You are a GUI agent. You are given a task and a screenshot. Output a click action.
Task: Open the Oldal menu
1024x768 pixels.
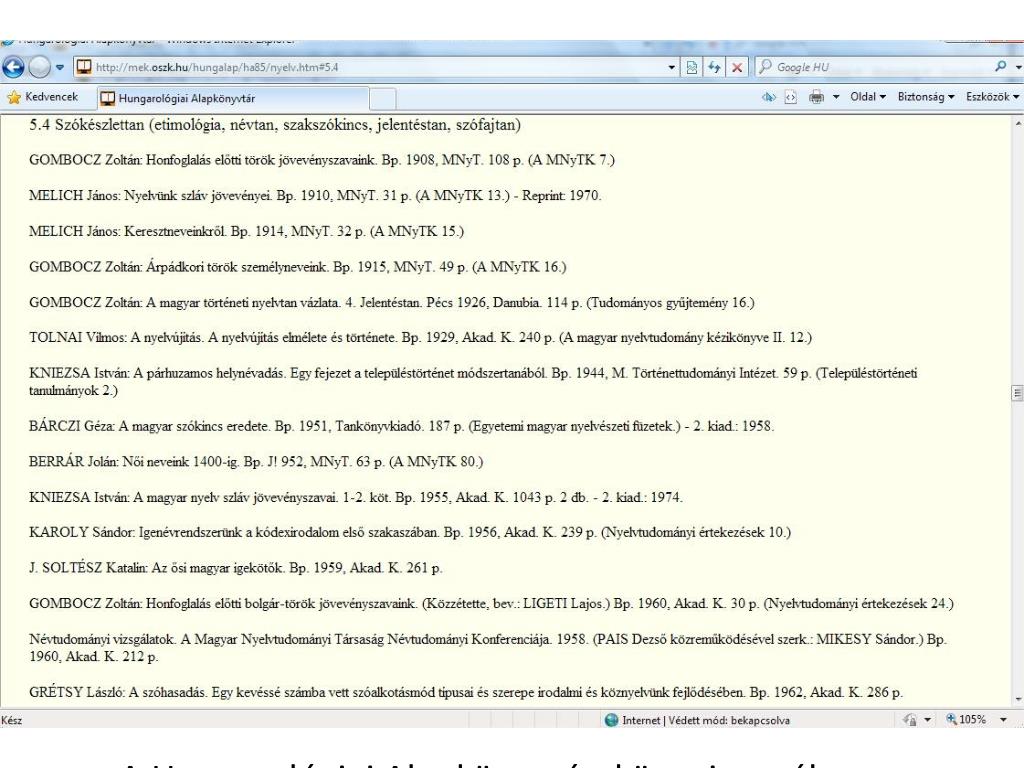coord(867,97)
